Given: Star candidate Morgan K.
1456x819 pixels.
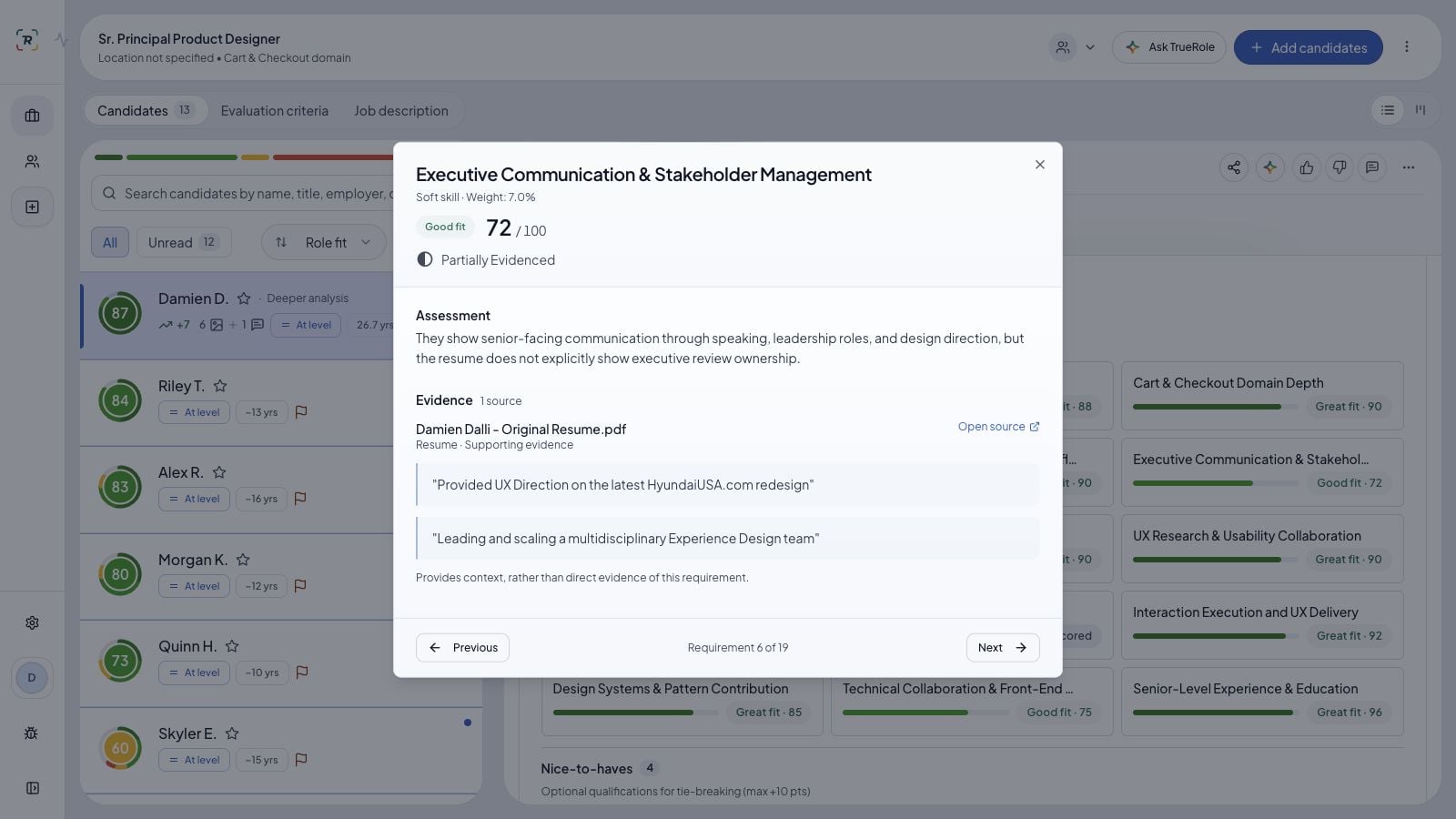Looking at the screenshot, I should click(243, 560).
